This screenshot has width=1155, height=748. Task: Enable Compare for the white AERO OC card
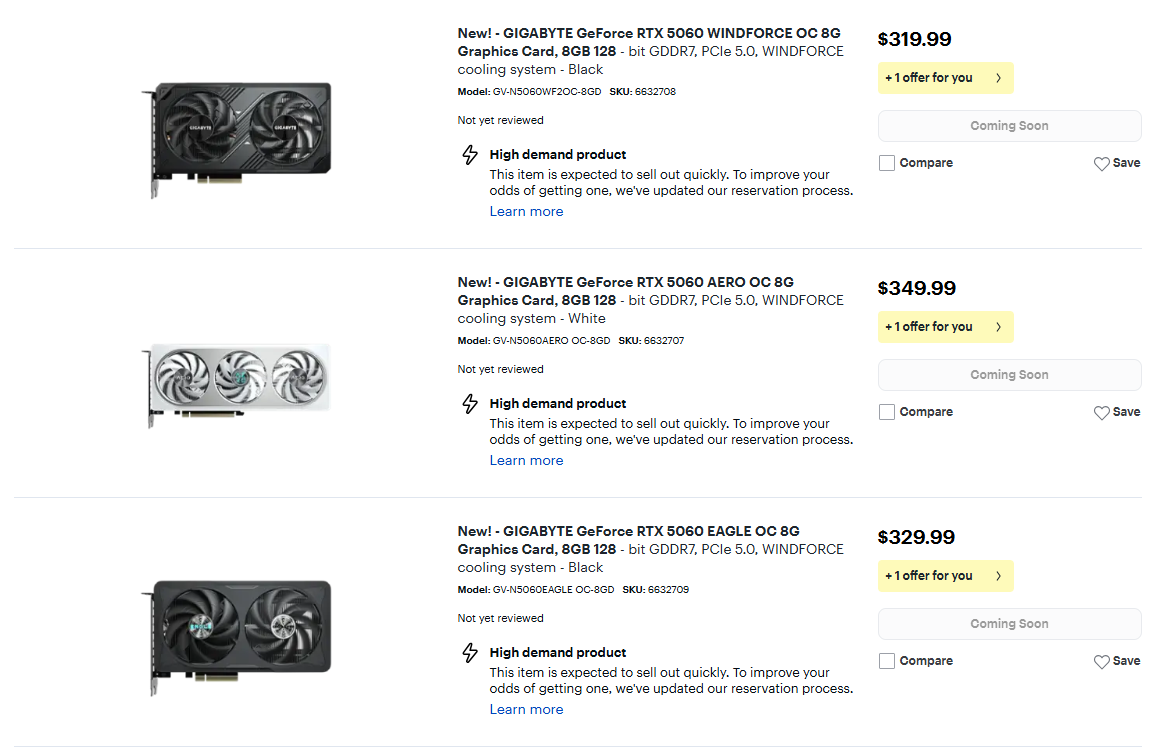[887, 412]
